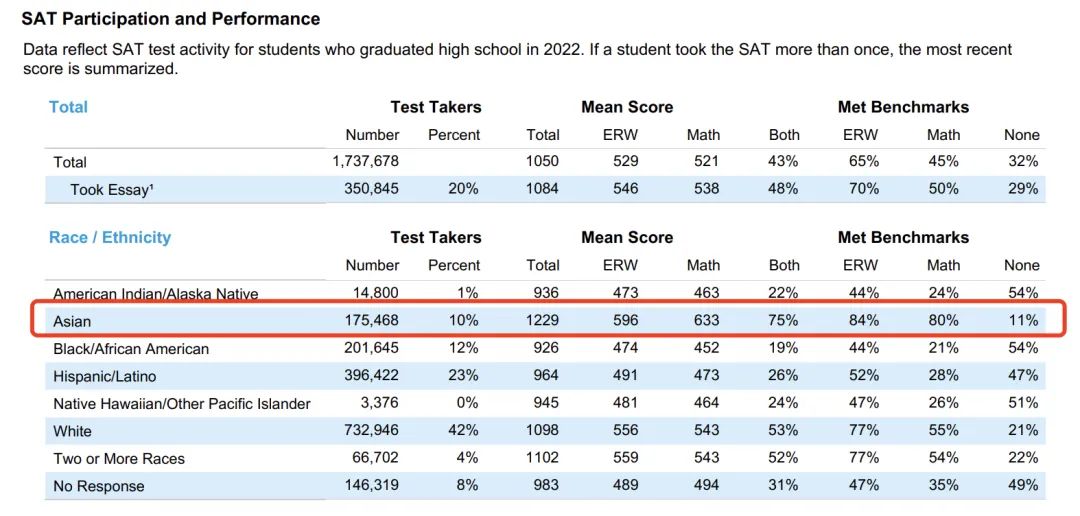
Task: Click the Asian Math mean score 633
Action: (x=703, y=321)
